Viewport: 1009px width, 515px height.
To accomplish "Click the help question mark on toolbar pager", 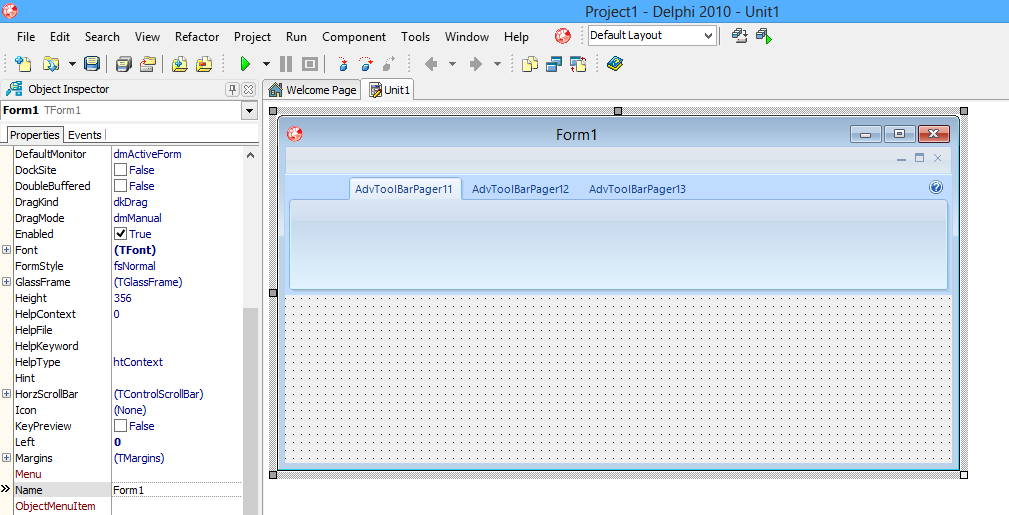I will click(936, 187).
